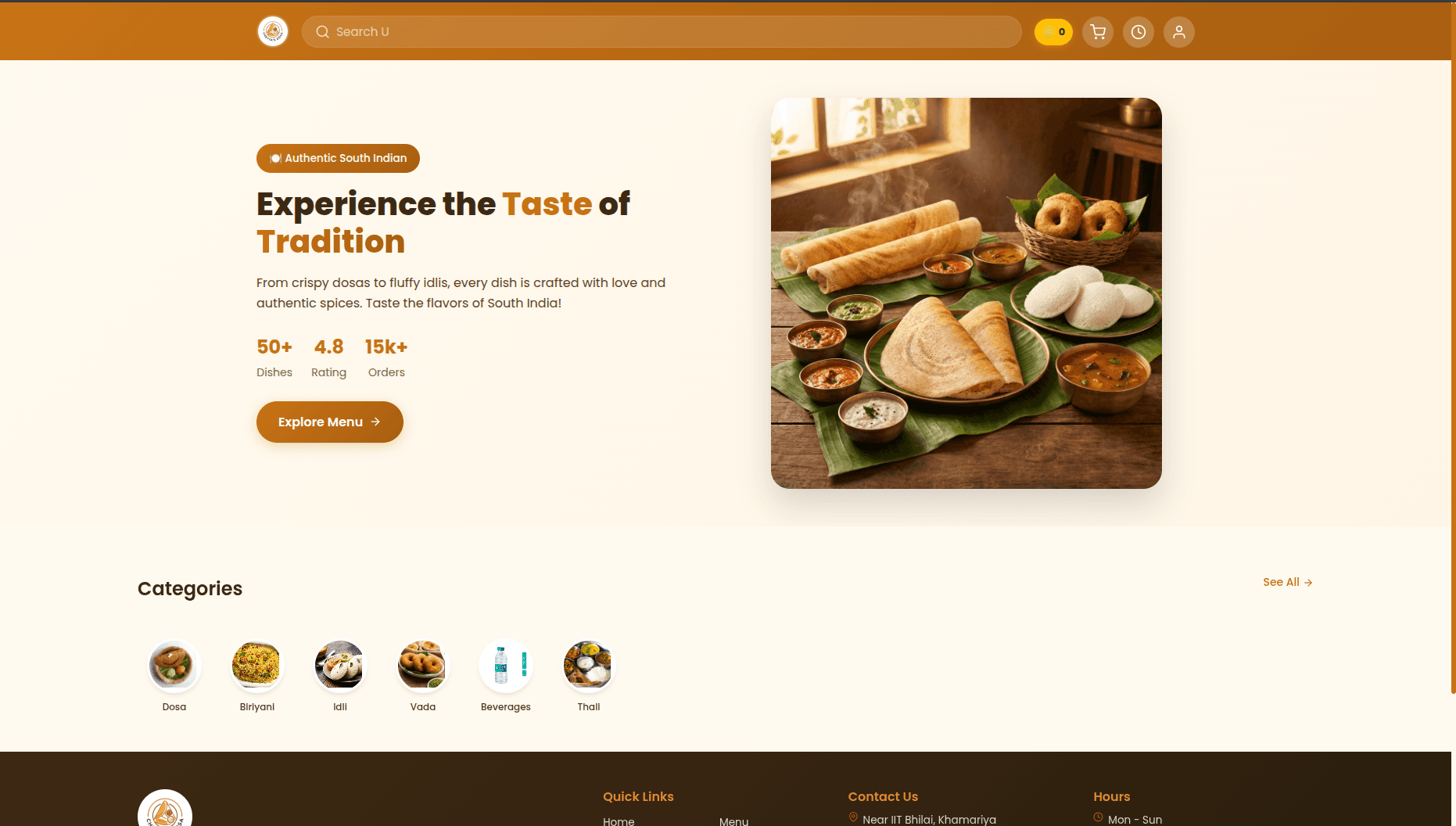Image resolution: width=1456 pixels, height=826 pixels.
Task: Click the hero food image
Action: (x=966, y=293)
